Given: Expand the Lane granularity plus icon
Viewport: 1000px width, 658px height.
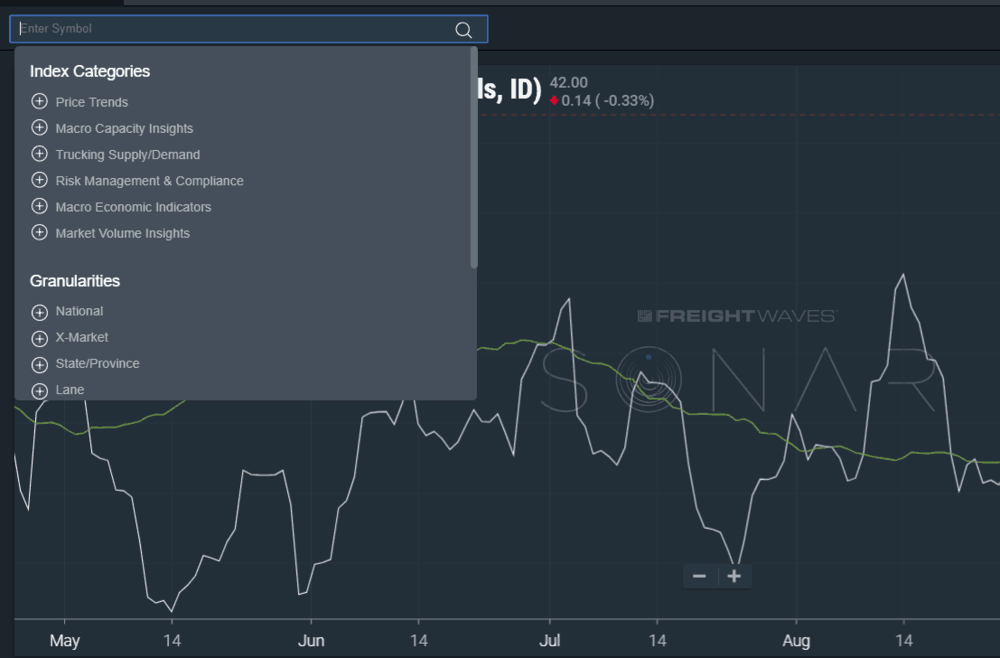Looking at the screenshot, I should point(40,390).
